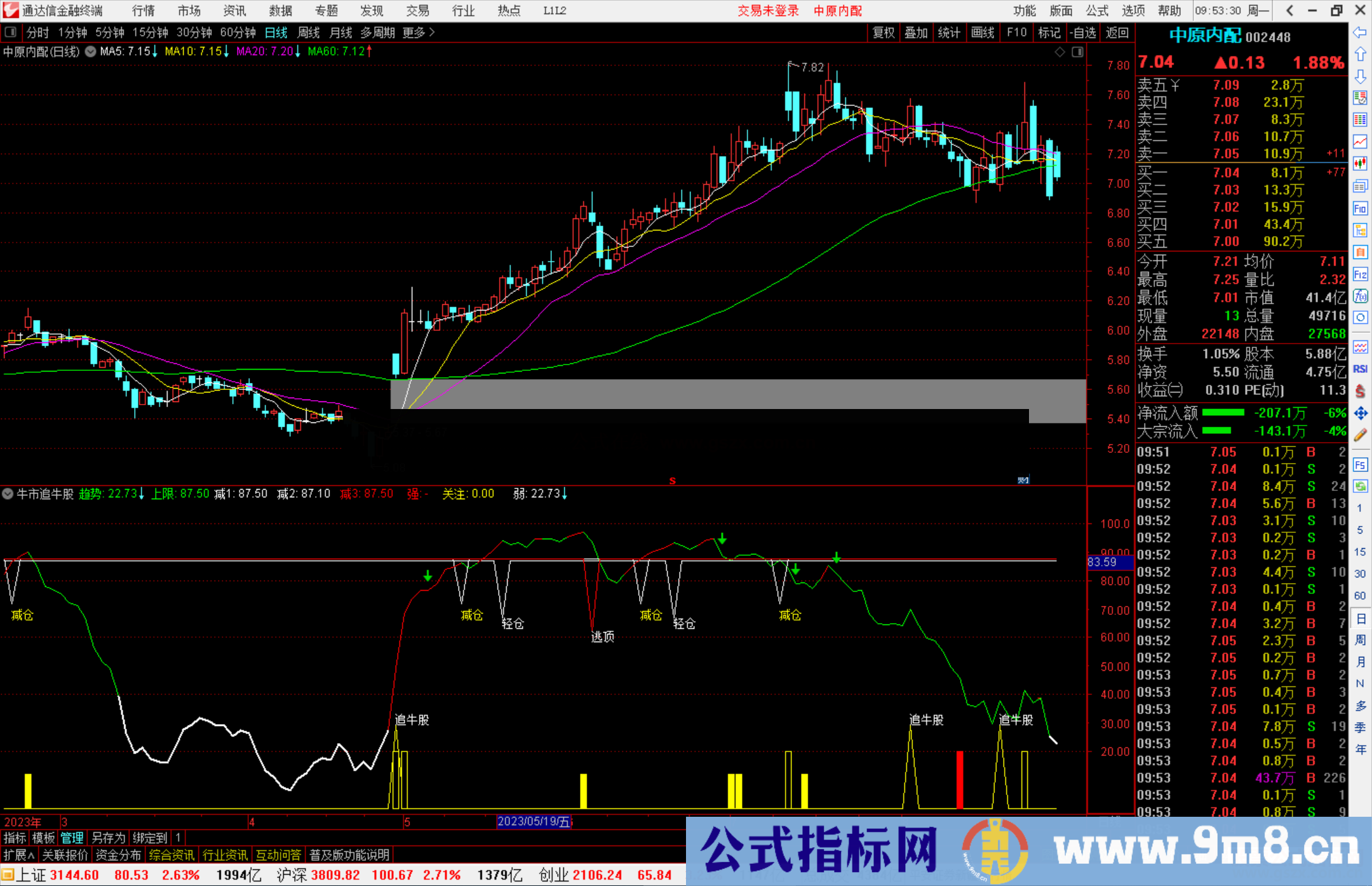Click the circle icon in right sidebar
The image size is (1372, 886).
click(1360, 318)
